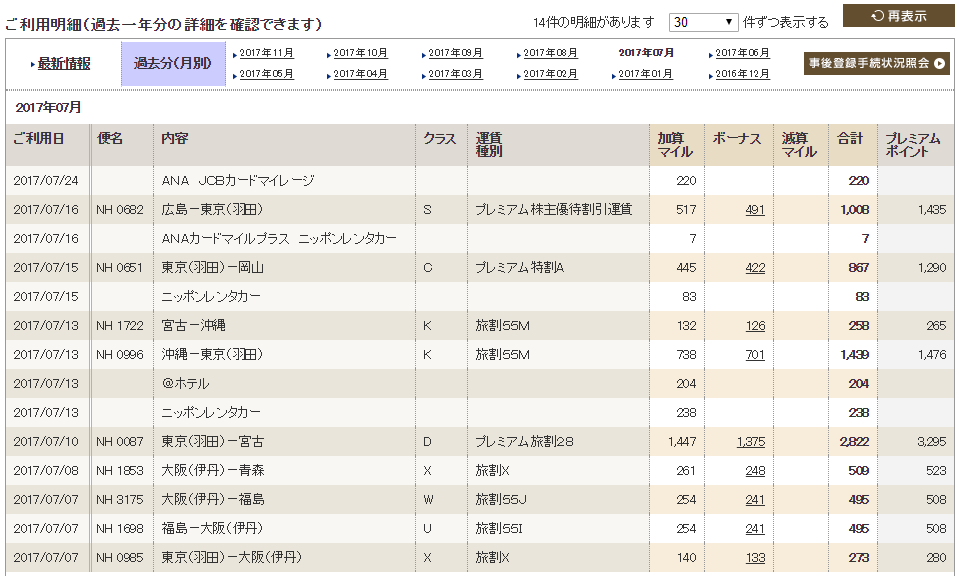959x576 pixels.
Task: Click bonus miles 133 link
Action: (755, 558)
